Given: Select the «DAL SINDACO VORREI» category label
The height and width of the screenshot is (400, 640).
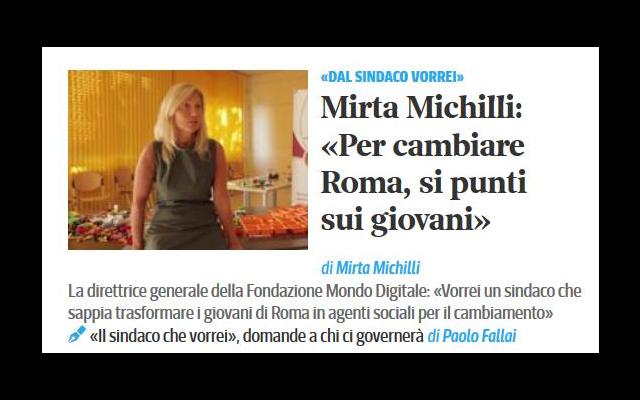Looking at the screenshot, I should 392,77.
